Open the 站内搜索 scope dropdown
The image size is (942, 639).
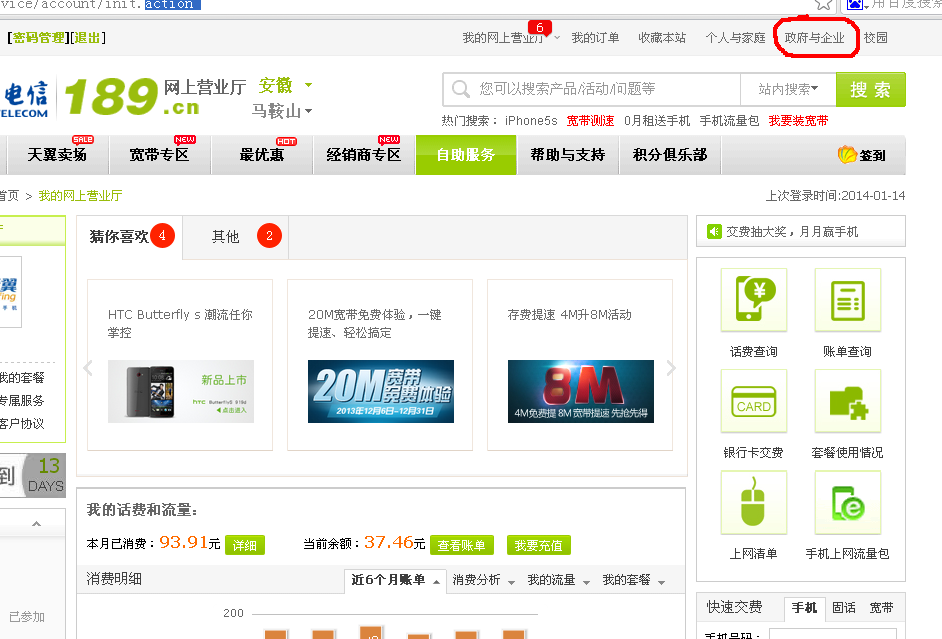point(788,89)
